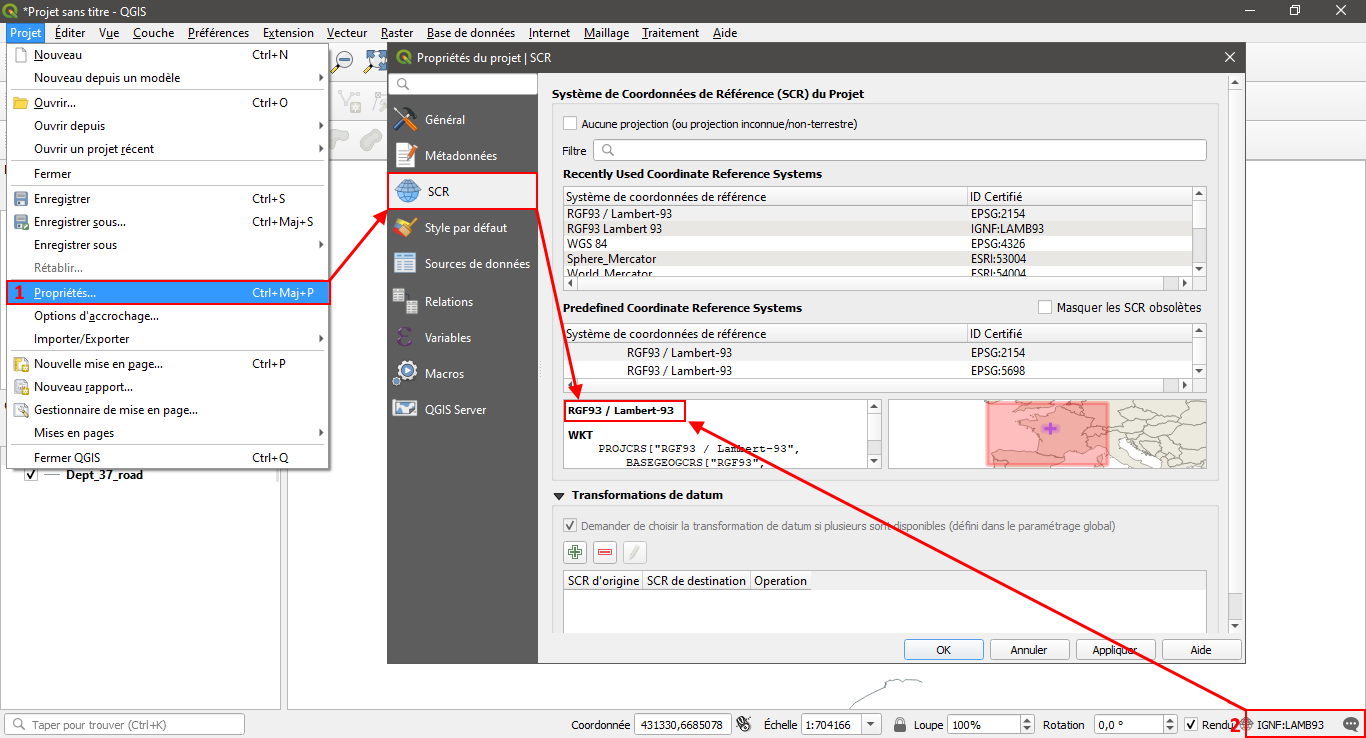Select the SCR section with globe icon

point(462,191)
